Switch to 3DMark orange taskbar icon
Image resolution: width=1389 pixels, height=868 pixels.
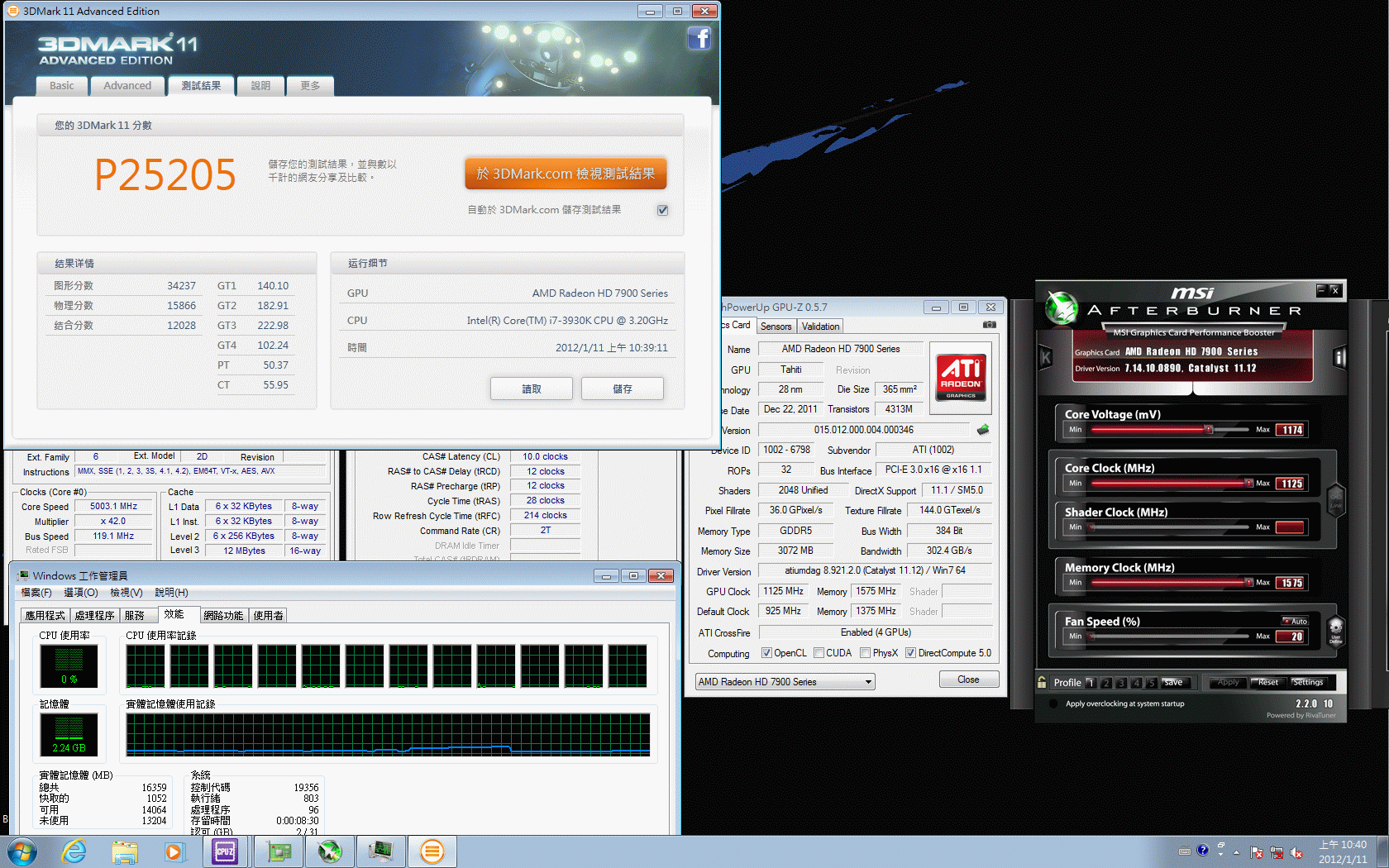(x=432, y=851)
